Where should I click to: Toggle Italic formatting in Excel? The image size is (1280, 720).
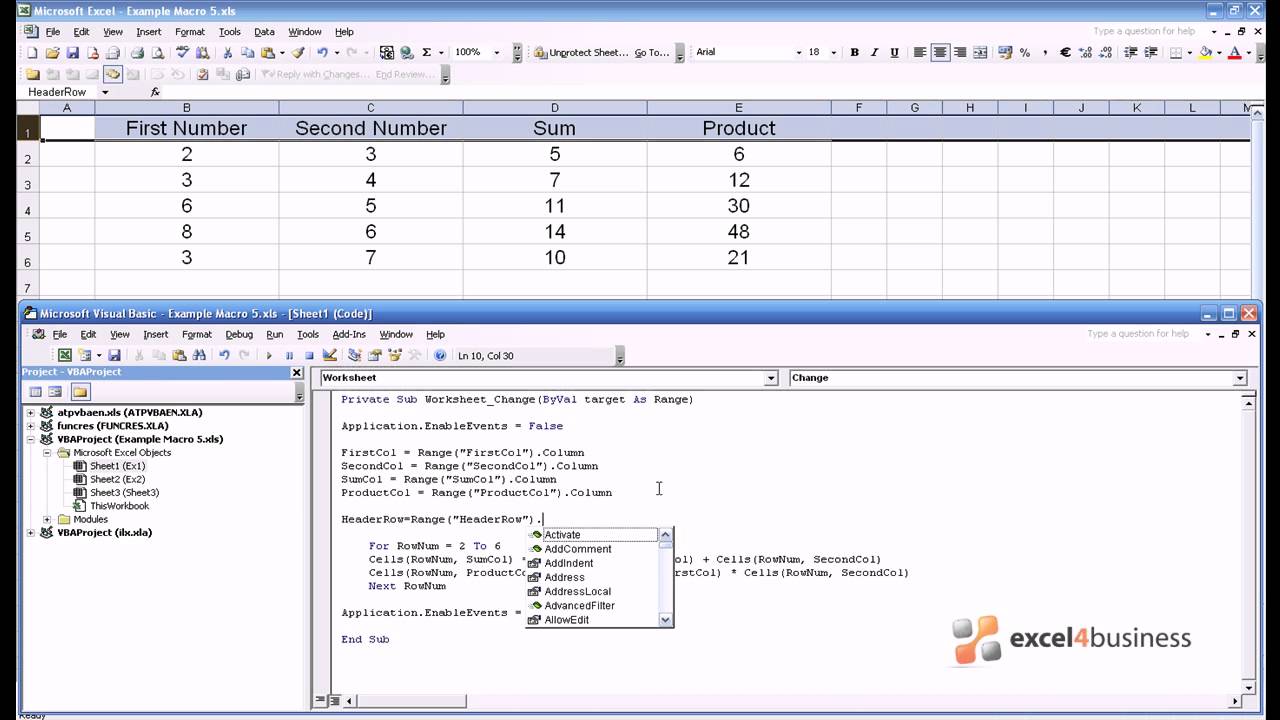[874, 52]
